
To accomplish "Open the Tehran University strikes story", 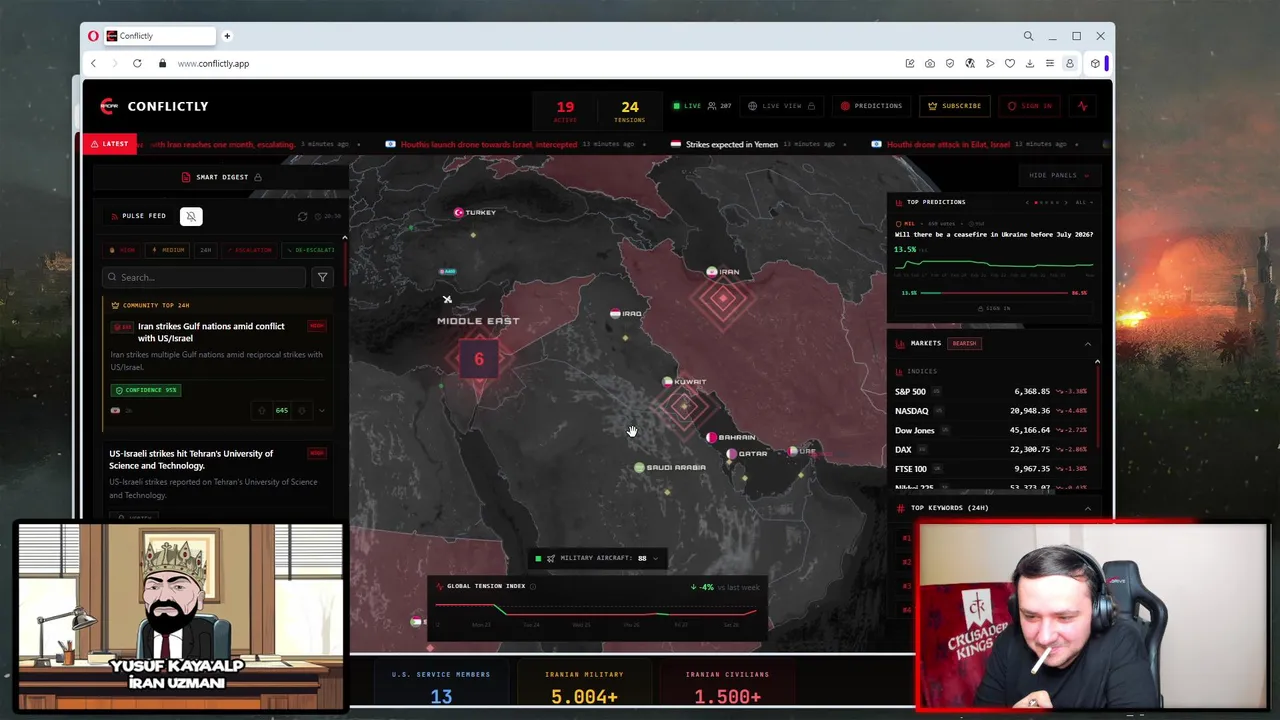I will tap(191, 460).
